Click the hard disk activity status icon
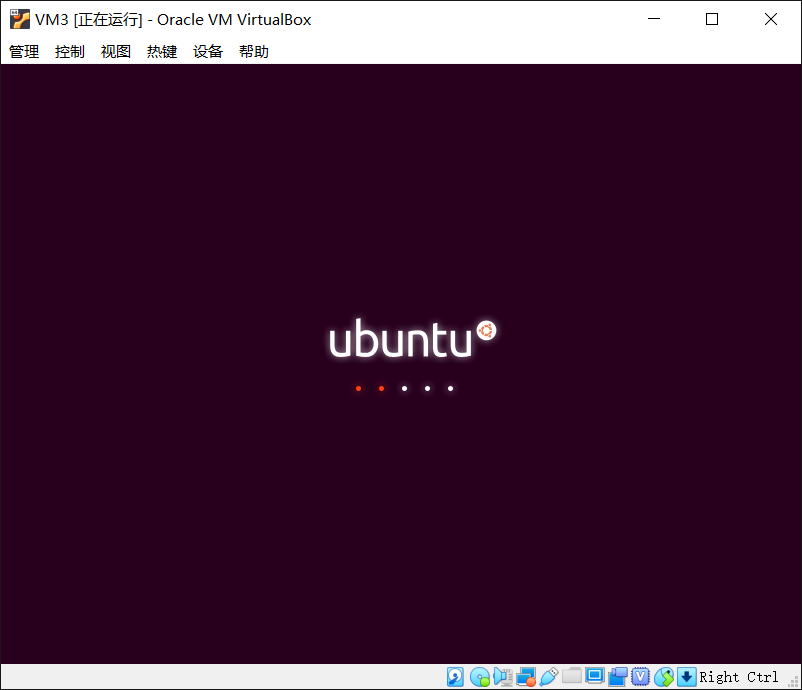This screenshot has width=802, height=690. (x=455, y=677)
